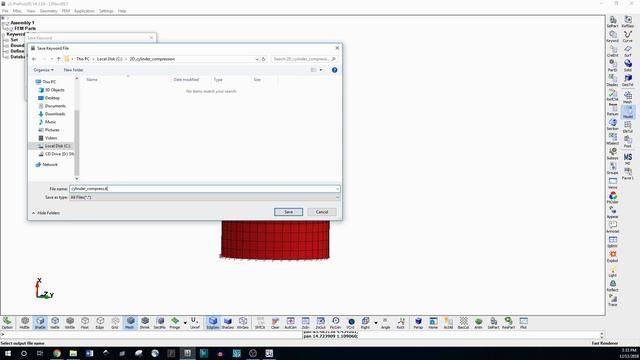The height and width of the screenshot is (360, 640).
Task: Open the Keyword manager icon
Action: pos(613,36)
